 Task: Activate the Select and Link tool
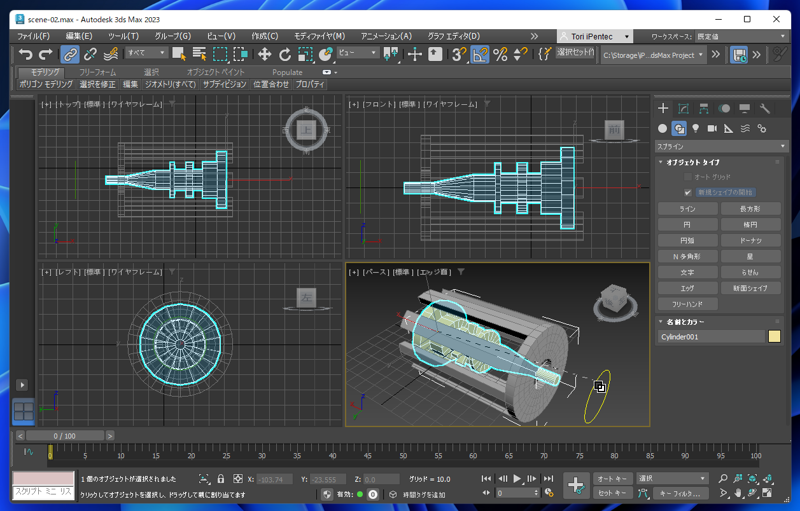click(x=69, y=54)
